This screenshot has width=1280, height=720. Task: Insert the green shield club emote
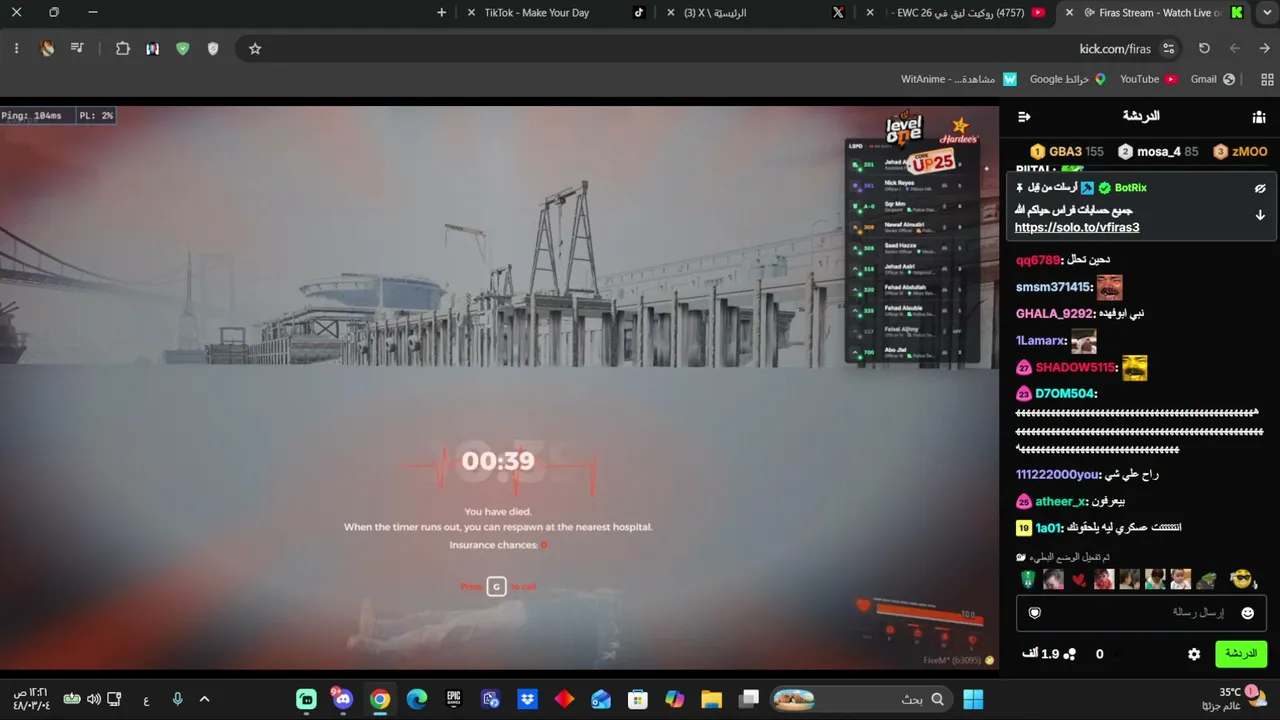pos(1028,580)
